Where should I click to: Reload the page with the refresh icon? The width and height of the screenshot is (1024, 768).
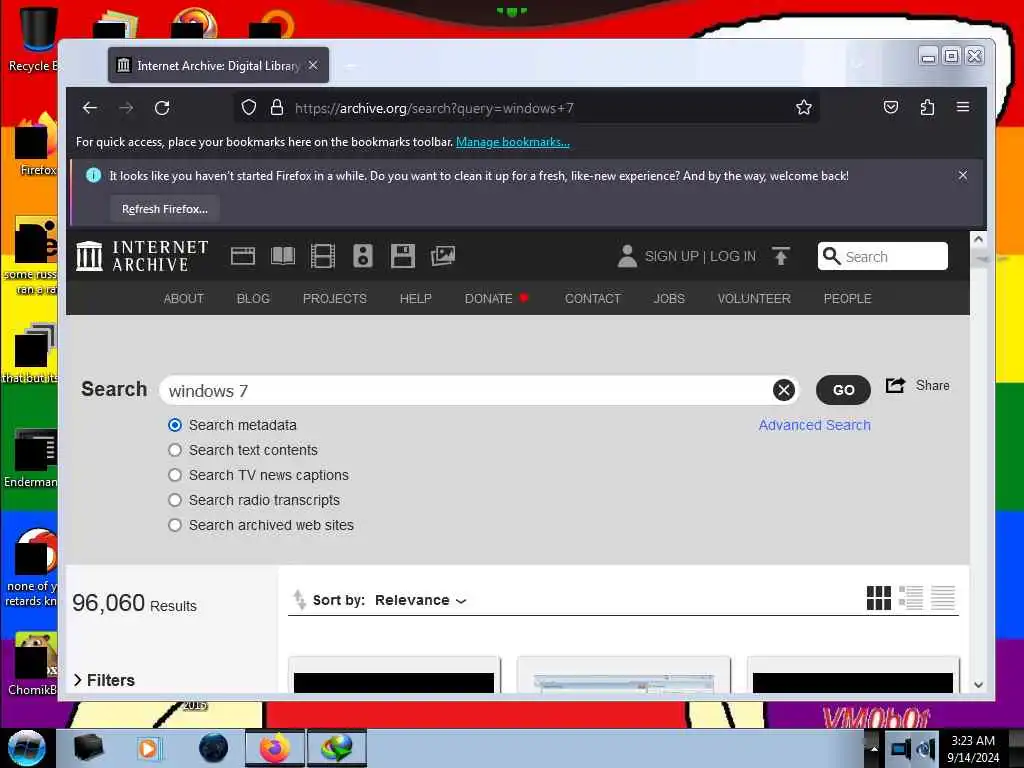point(162,108)
